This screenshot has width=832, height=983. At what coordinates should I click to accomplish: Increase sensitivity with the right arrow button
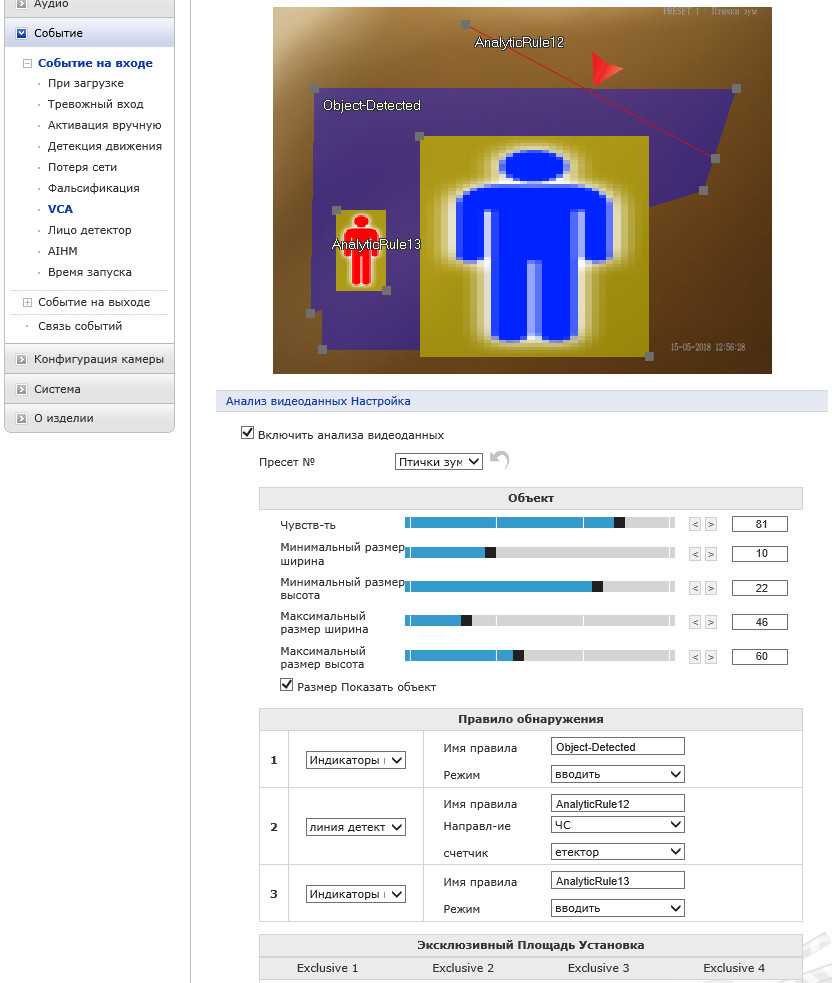pos(710,524)
